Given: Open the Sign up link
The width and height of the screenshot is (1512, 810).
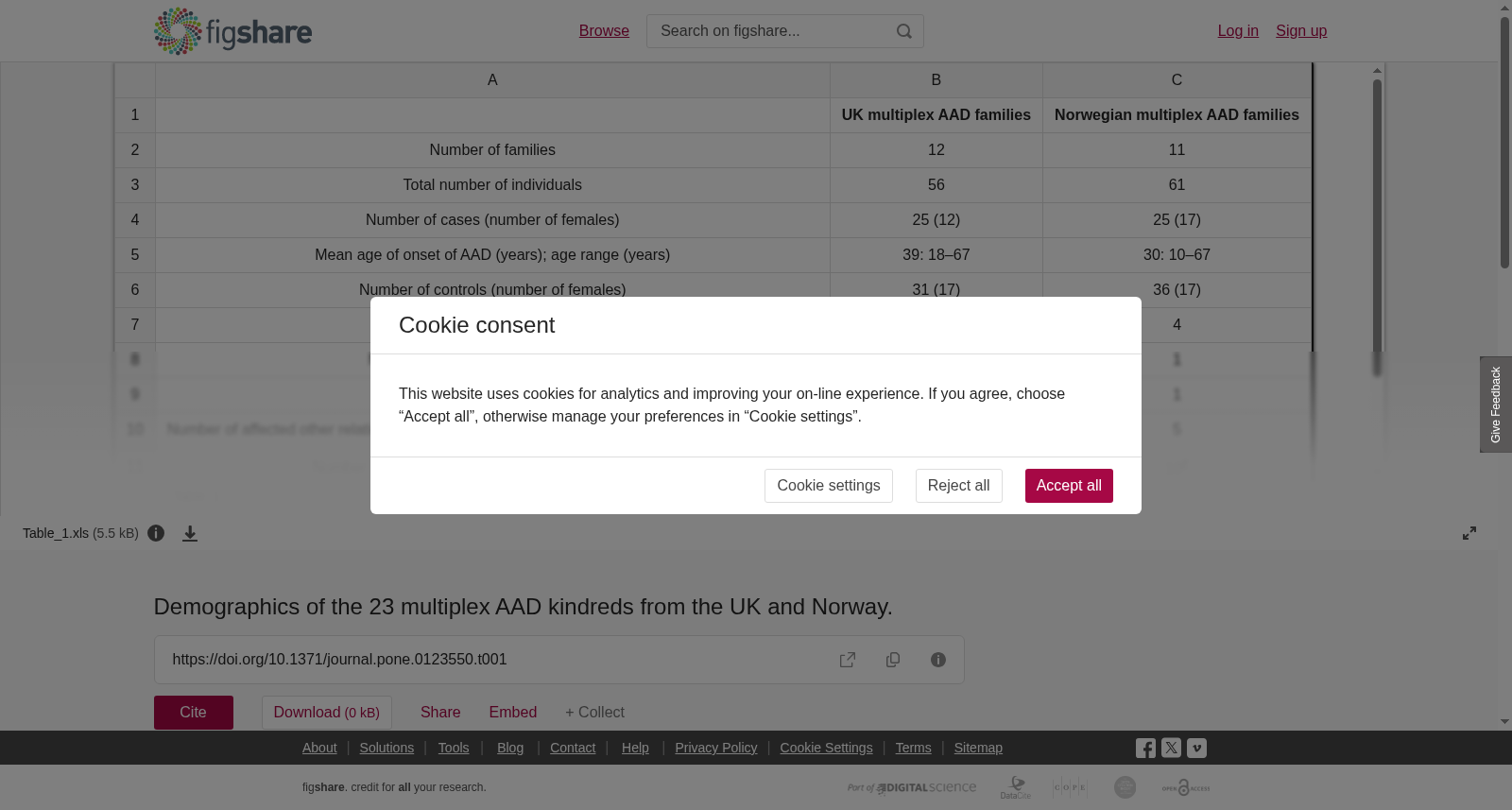Looking at the screenshot, I should pyautogui.click(x=1301, y=31).
